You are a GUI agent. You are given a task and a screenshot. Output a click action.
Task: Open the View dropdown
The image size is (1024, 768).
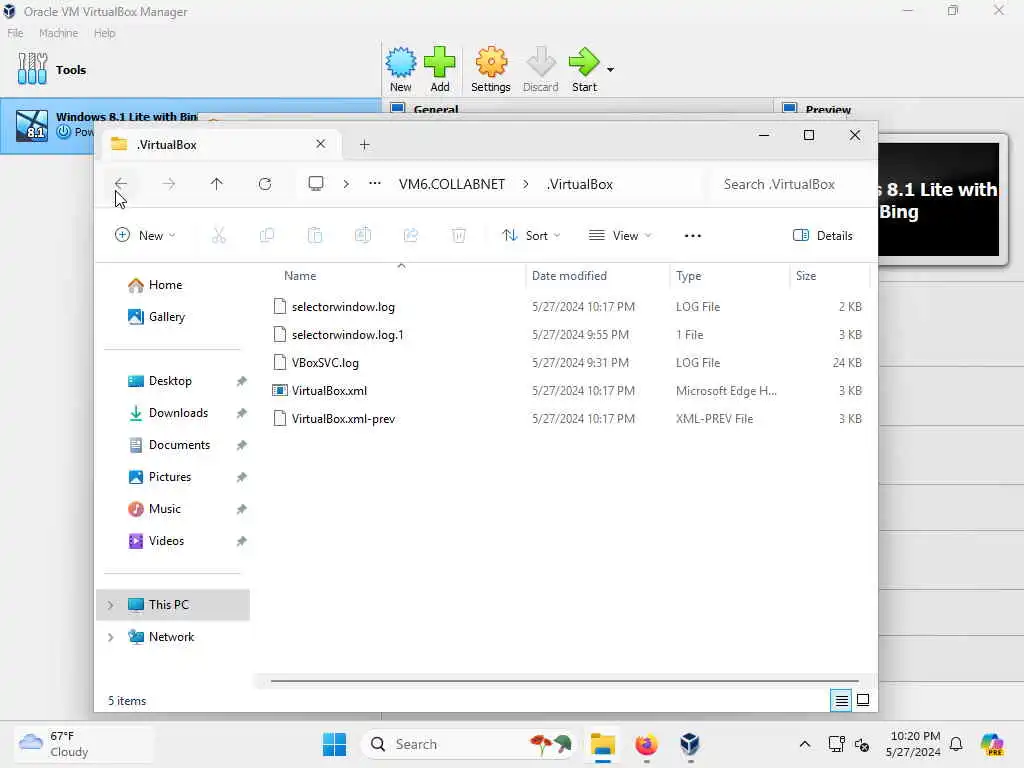[620, 236]
